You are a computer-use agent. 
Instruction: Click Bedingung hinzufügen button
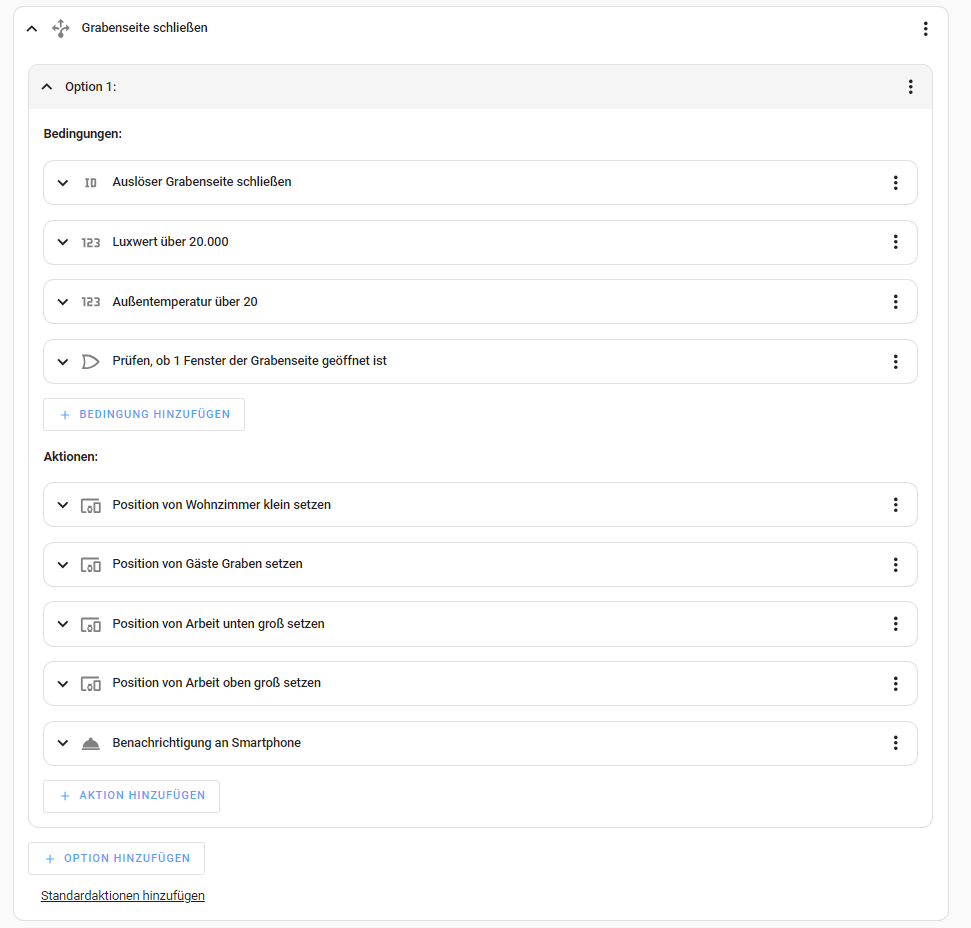144,414
